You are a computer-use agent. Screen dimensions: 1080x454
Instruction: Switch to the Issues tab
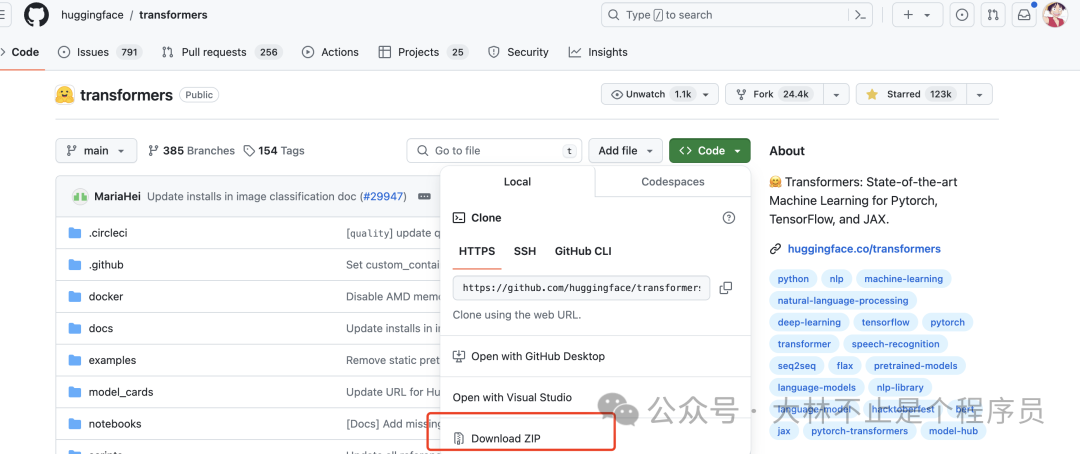100,52
